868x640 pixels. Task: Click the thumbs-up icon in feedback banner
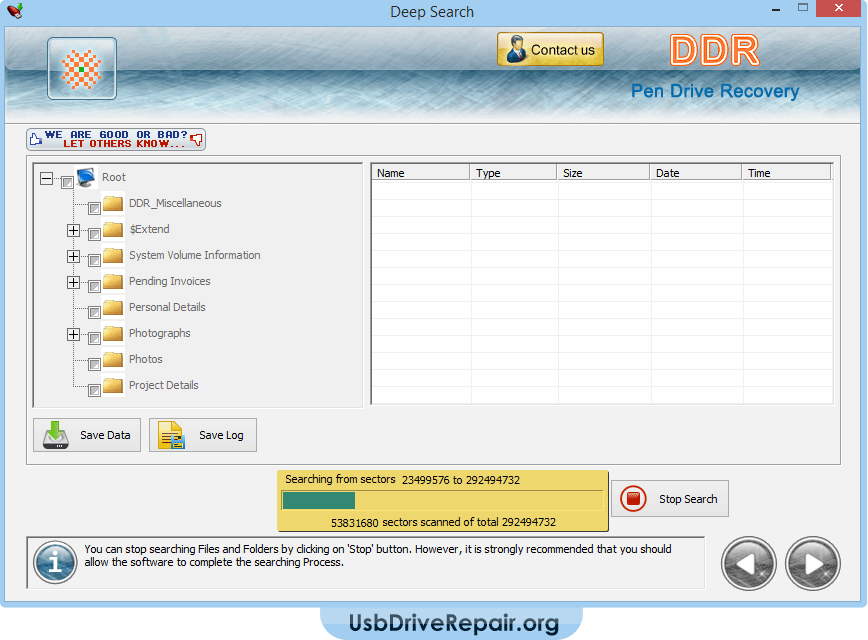(35, 139)
